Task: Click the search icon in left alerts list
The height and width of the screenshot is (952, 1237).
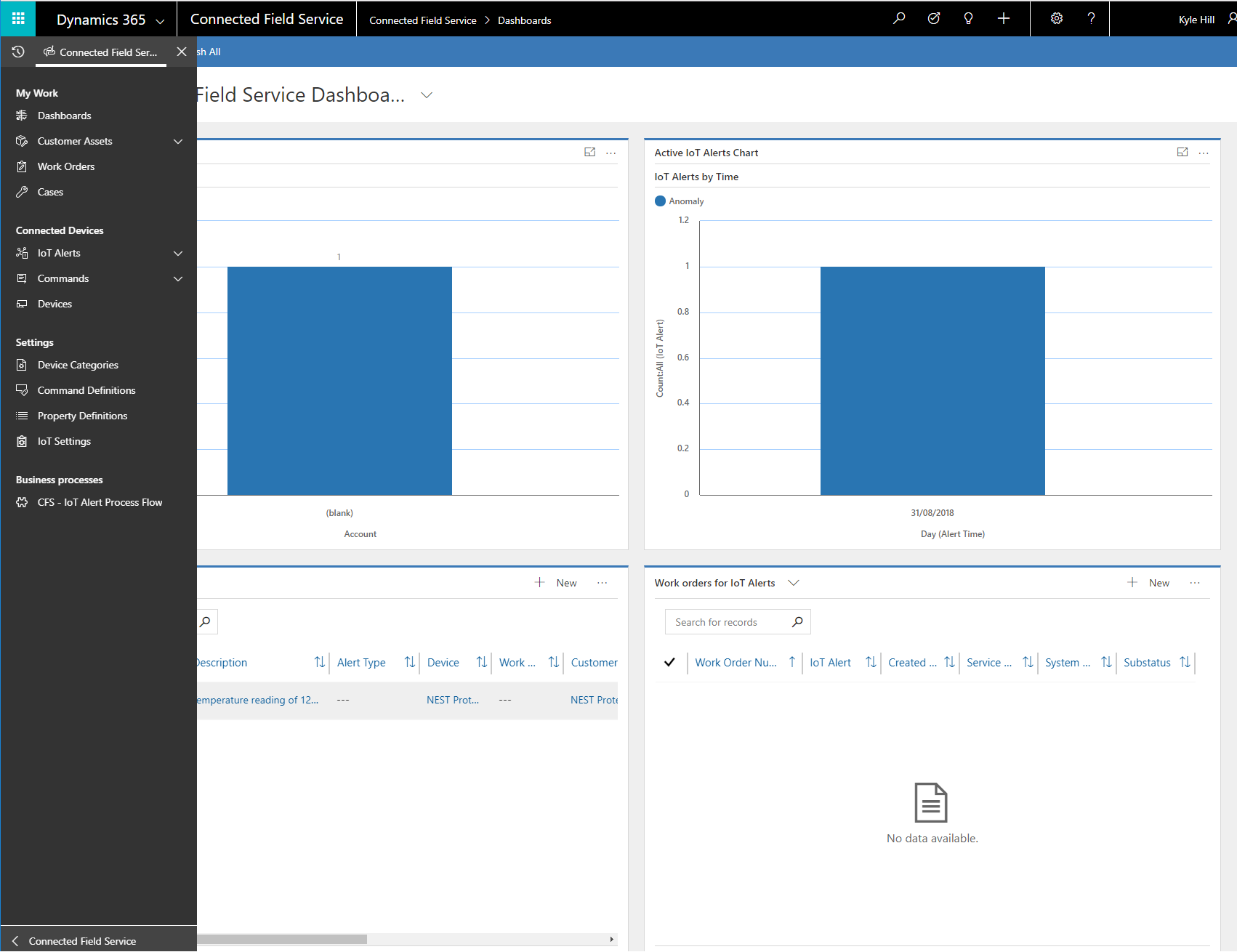Action: pos(205,622)
